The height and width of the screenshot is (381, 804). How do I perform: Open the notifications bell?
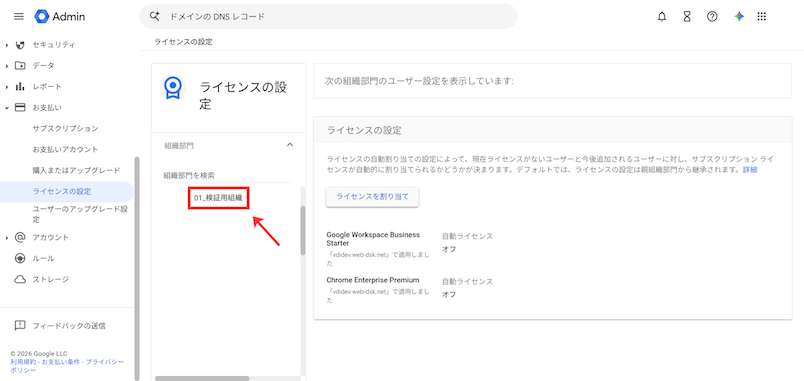tap(662, 16)
